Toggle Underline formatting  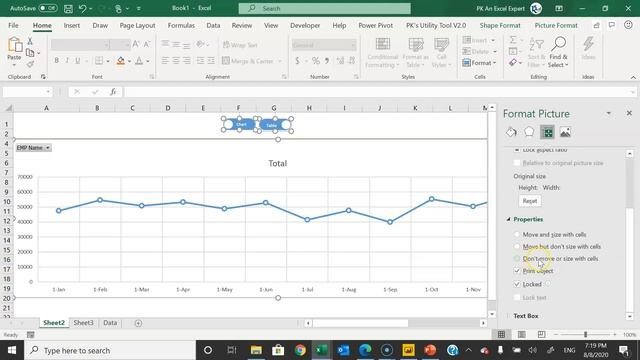click(x=78, y=61)
